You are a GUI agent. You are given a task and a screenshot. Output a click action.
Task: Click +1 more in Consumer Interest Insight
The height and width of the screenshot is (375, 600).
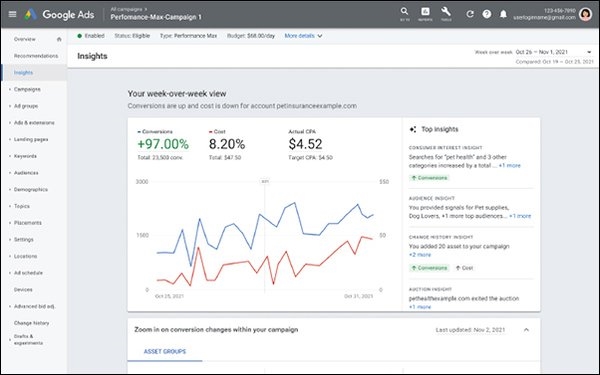[509, 166]
